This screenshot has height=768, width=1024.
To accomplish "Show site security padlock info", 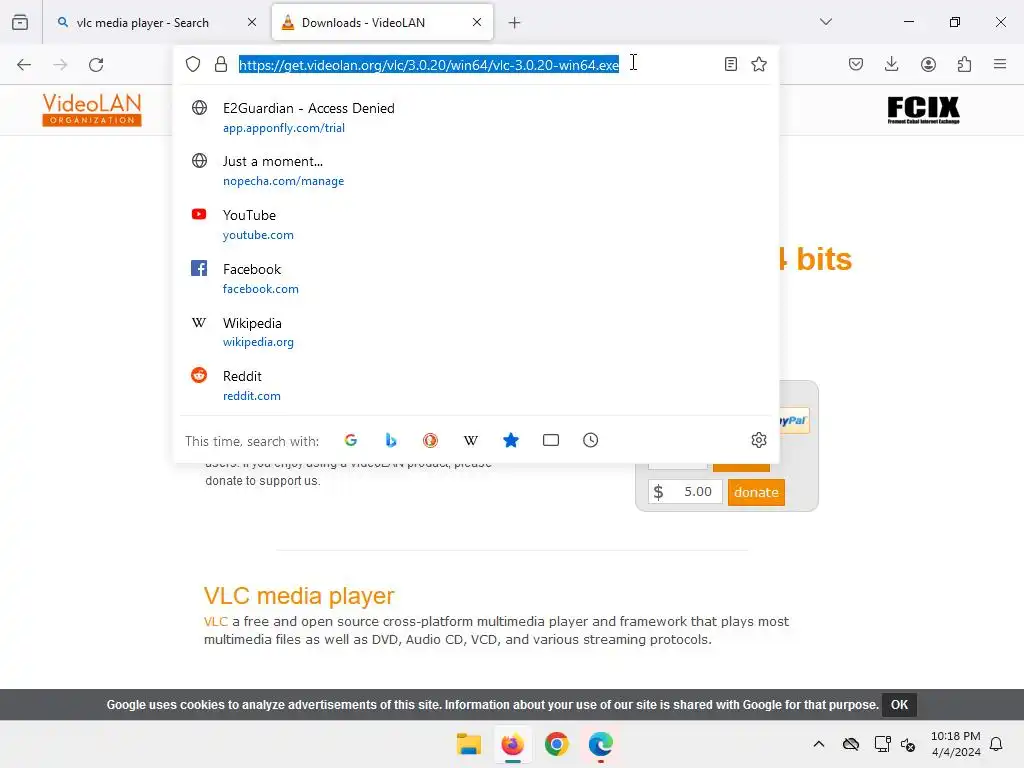I will (221, 64).
